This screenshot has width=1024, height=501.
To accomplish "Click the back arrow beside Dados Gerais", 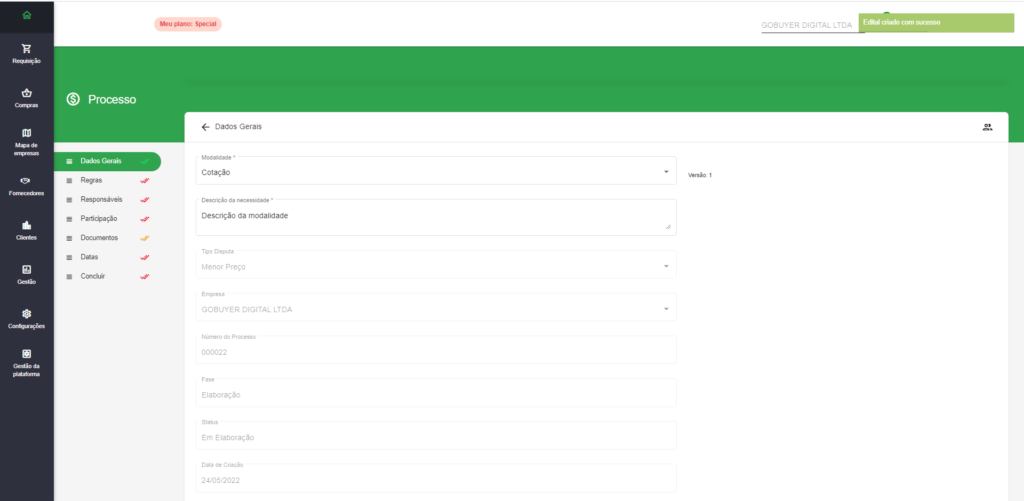I will pos(206,127).
